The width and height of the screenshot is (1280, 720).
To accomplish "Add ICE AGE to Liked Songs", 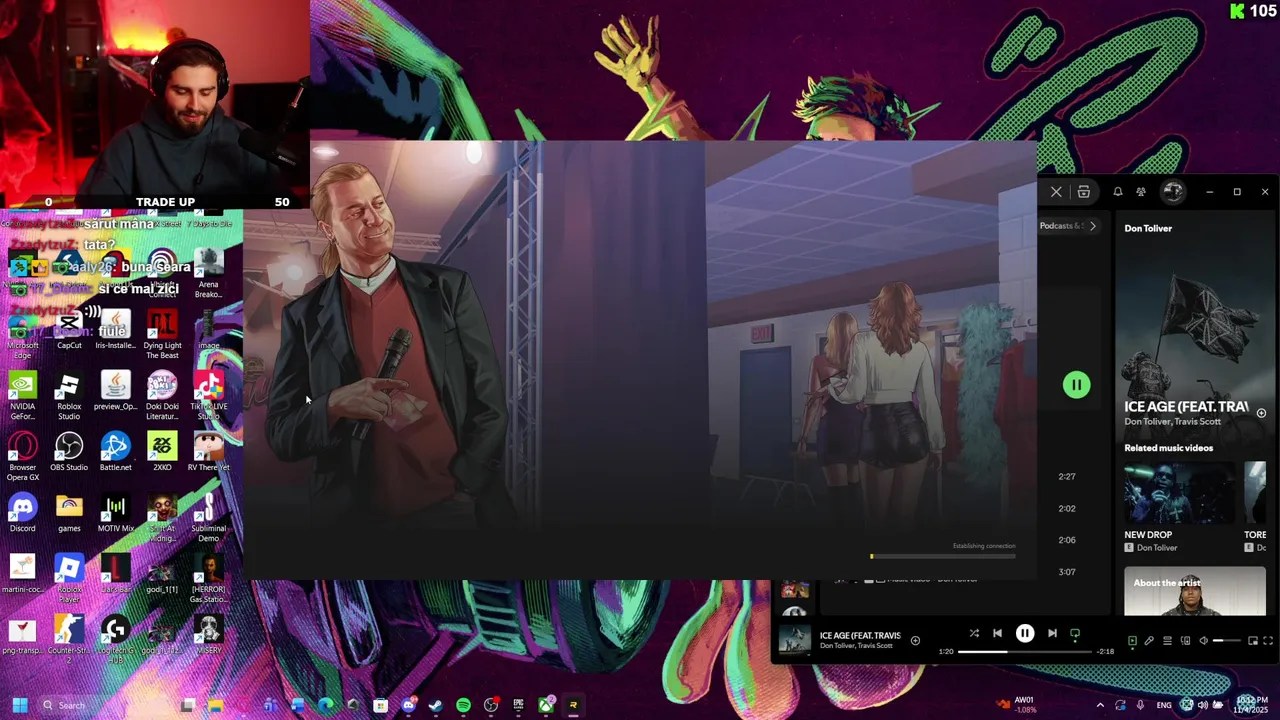I will tap(915, 640).
